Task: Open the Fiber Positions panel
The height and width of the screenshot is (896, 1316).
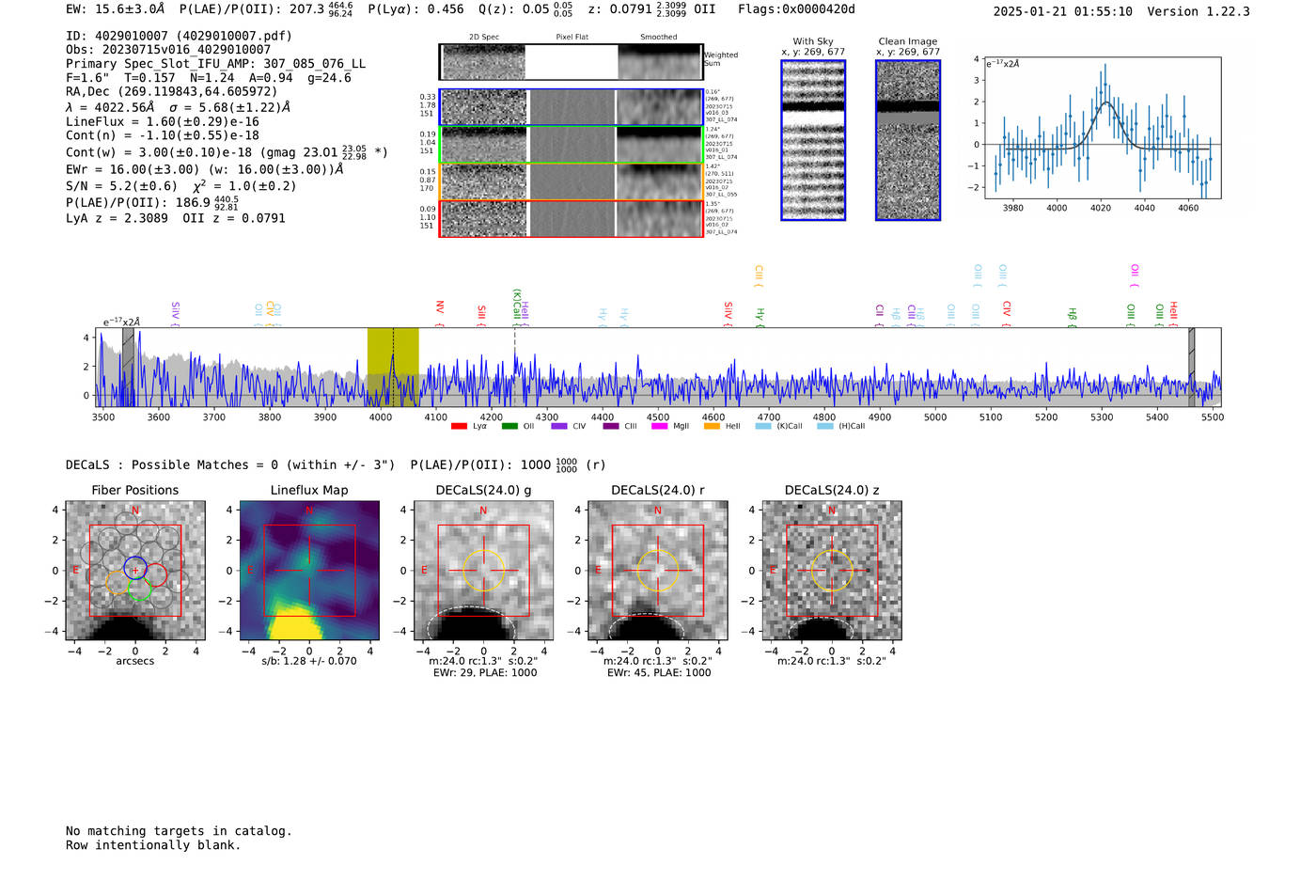Action: (135, 571)
